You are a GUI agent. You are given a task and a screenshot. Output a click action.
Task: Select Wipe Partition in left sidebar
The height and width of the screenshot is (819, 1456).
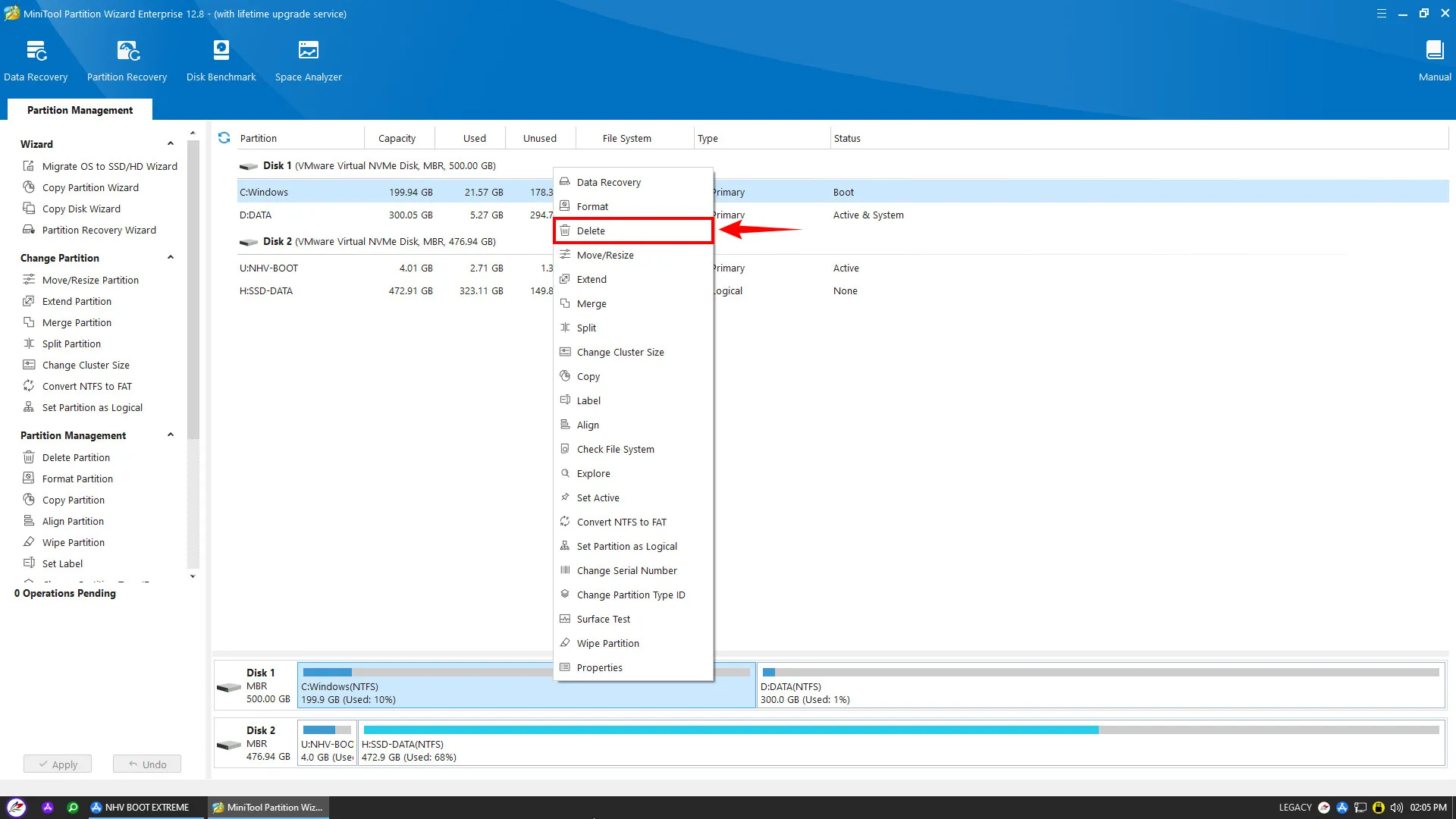coord(73,542)
